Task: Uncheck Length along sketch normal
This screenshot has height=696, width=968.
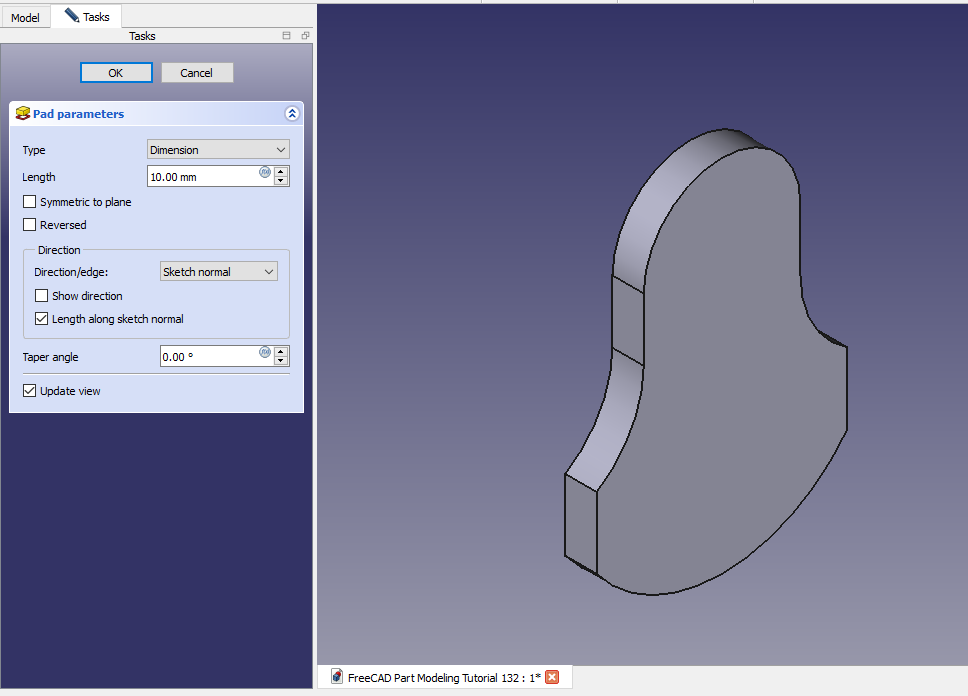Action: point(42,319)
